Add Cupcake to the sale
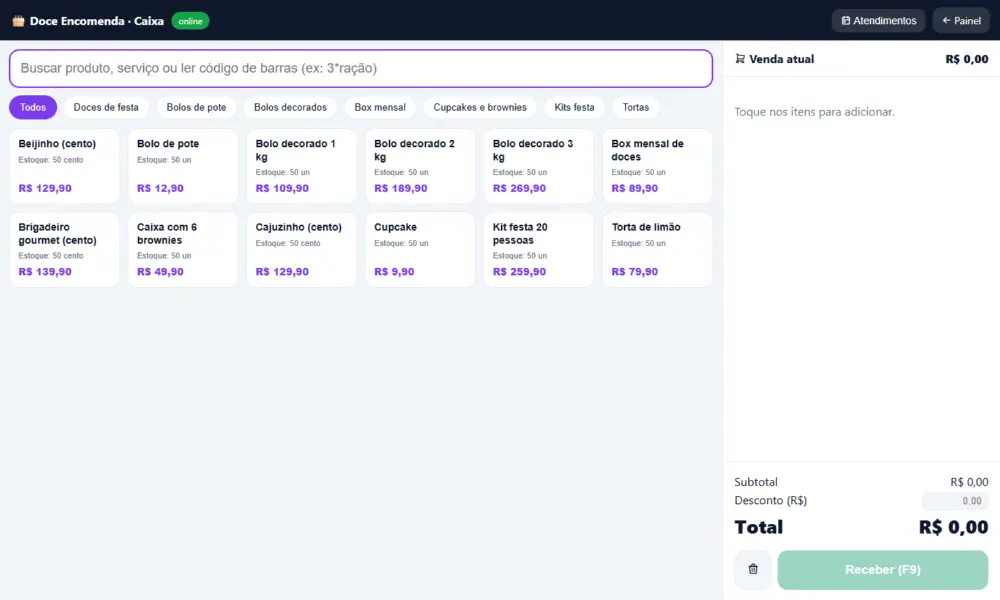This screenshot has height=600, width=1000. (420, 249)
